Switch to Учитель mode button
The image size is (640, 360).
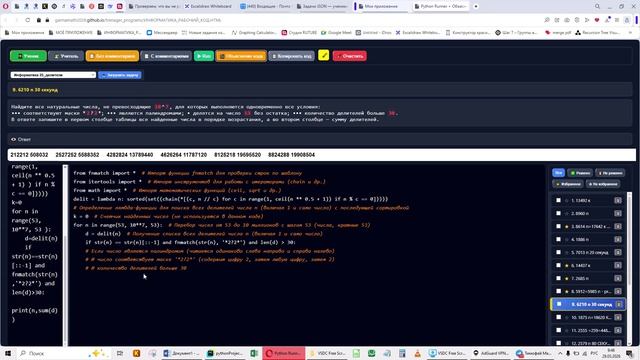click(x=66, y=56)
